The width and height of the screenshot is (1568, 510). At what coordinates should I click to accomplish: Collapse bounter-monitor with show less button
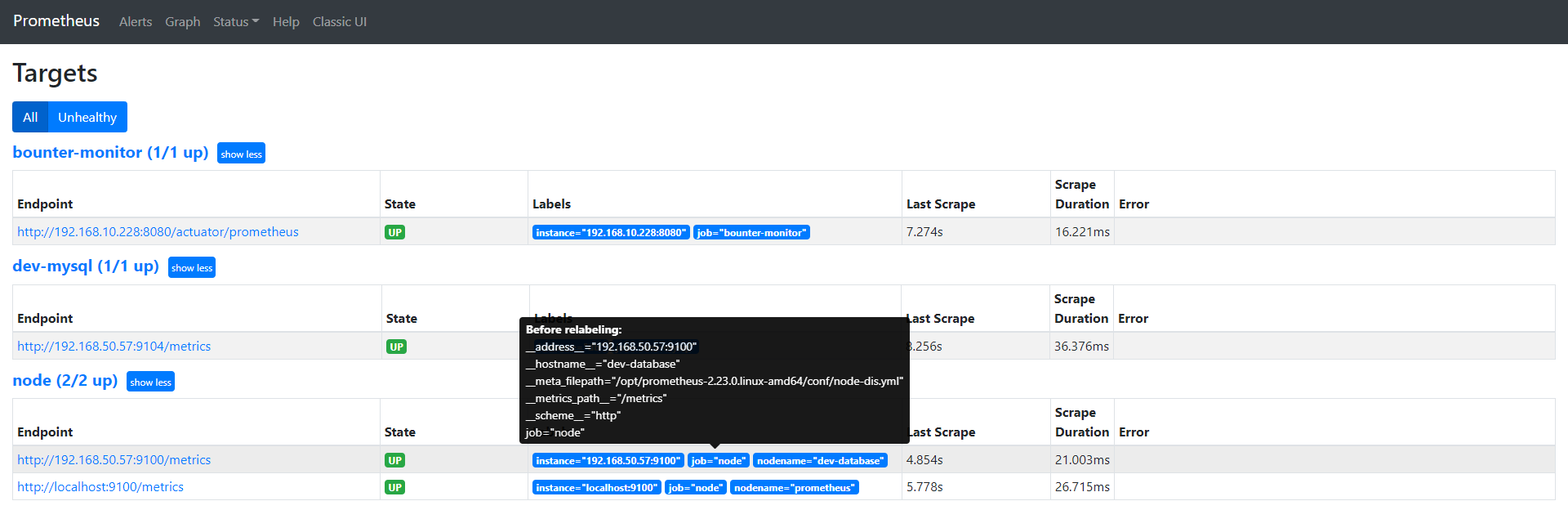tap(241, 154)
